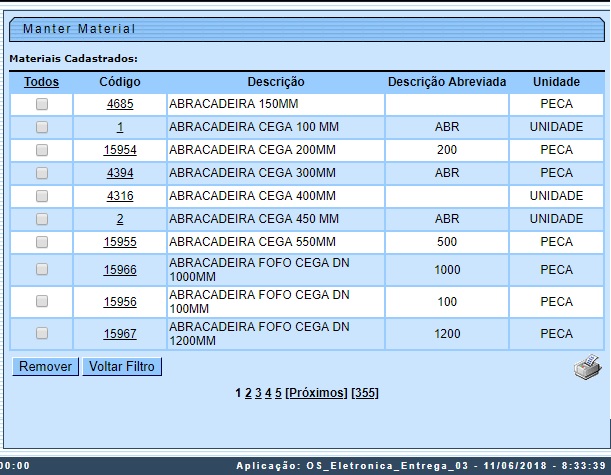Open material code 4394
The height and width of the screenshot is (475, 611).
click(x=120, y=173)
